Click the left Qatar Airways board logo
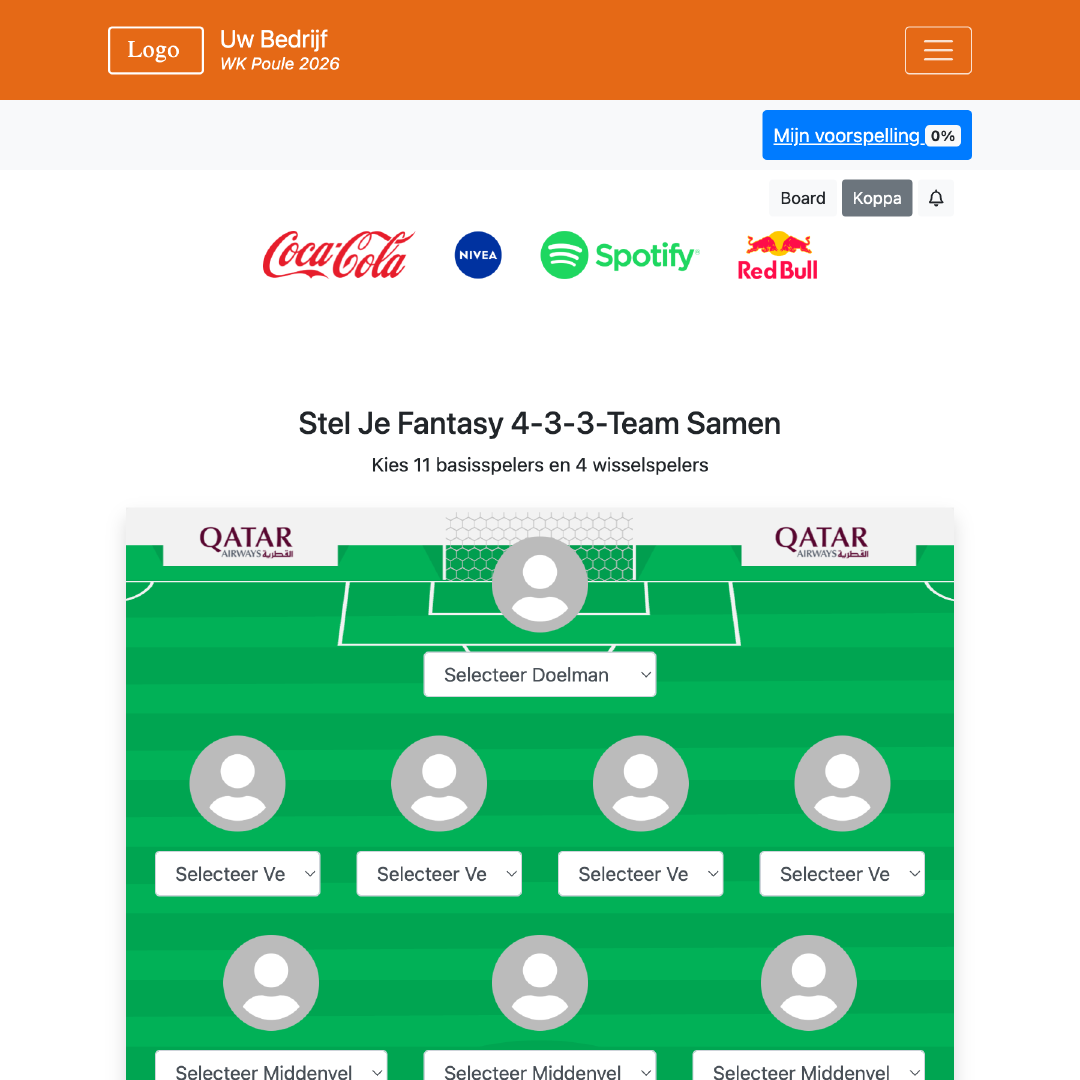The height and width of the screenshot is (1080, 1080). click(x=245, y=541)
